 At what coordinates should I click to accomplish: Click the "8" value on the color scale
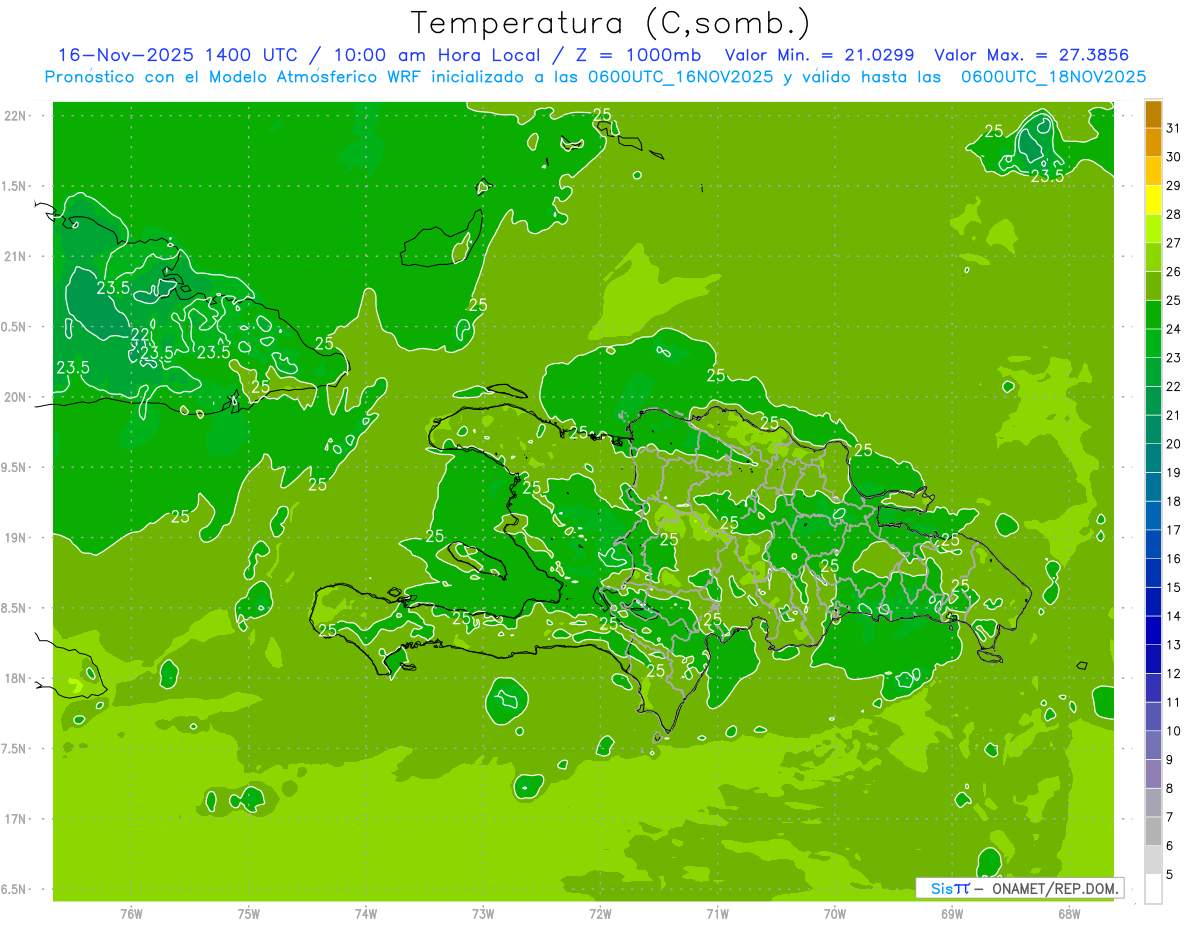[1170, 789]
